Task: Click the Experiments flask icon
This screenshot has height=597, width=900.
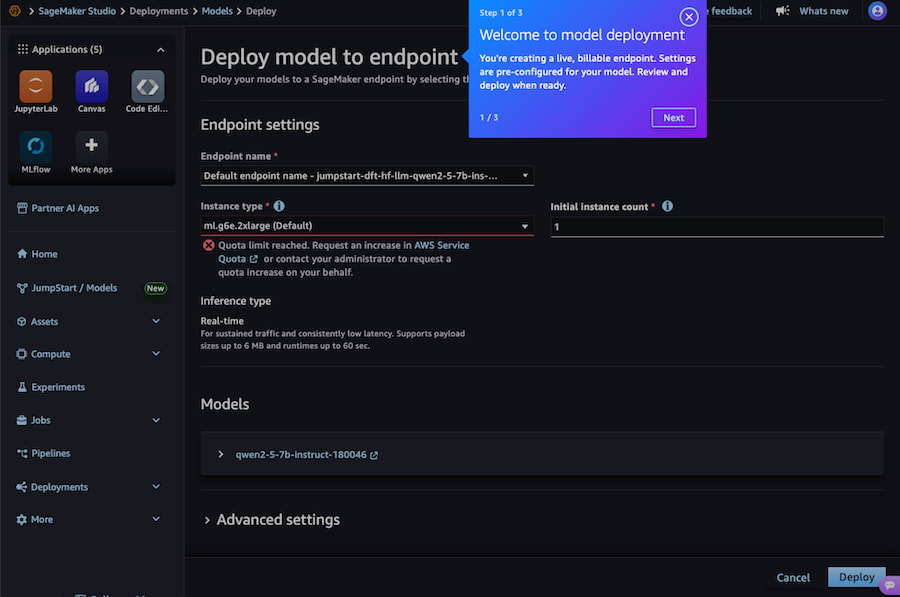Action: tap(22, 387)
